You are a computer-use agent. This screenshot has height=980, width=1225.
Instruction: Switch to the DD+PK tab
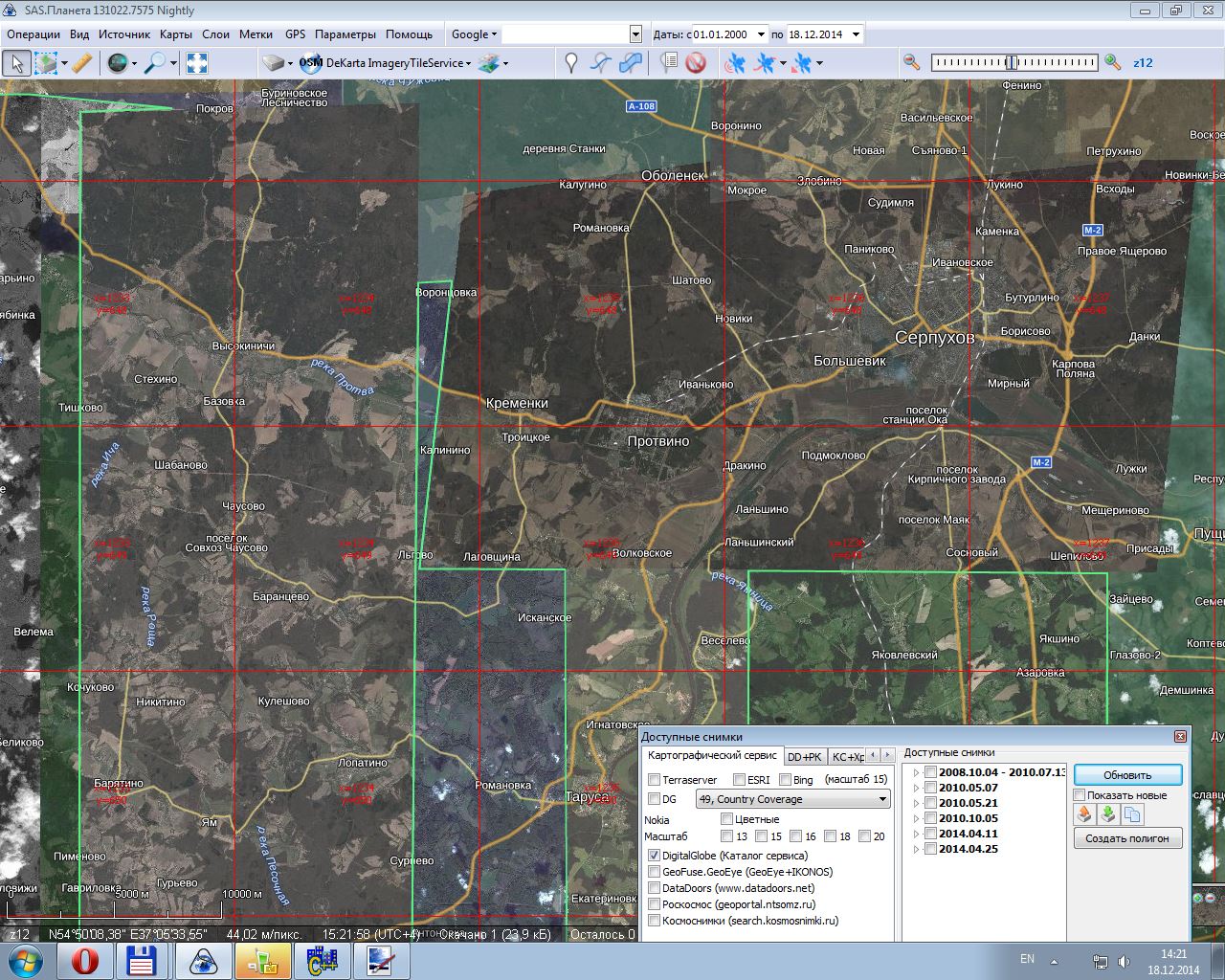pos(804,757)
